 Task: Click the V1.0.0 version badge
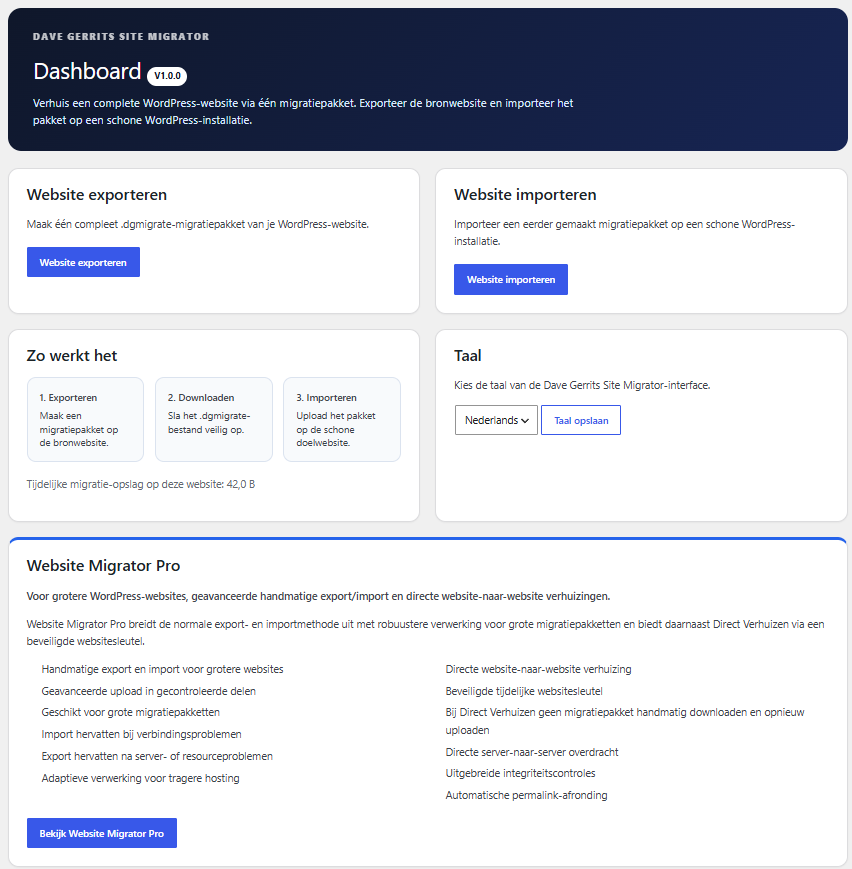pyautogui.click(x=167, y=76)
